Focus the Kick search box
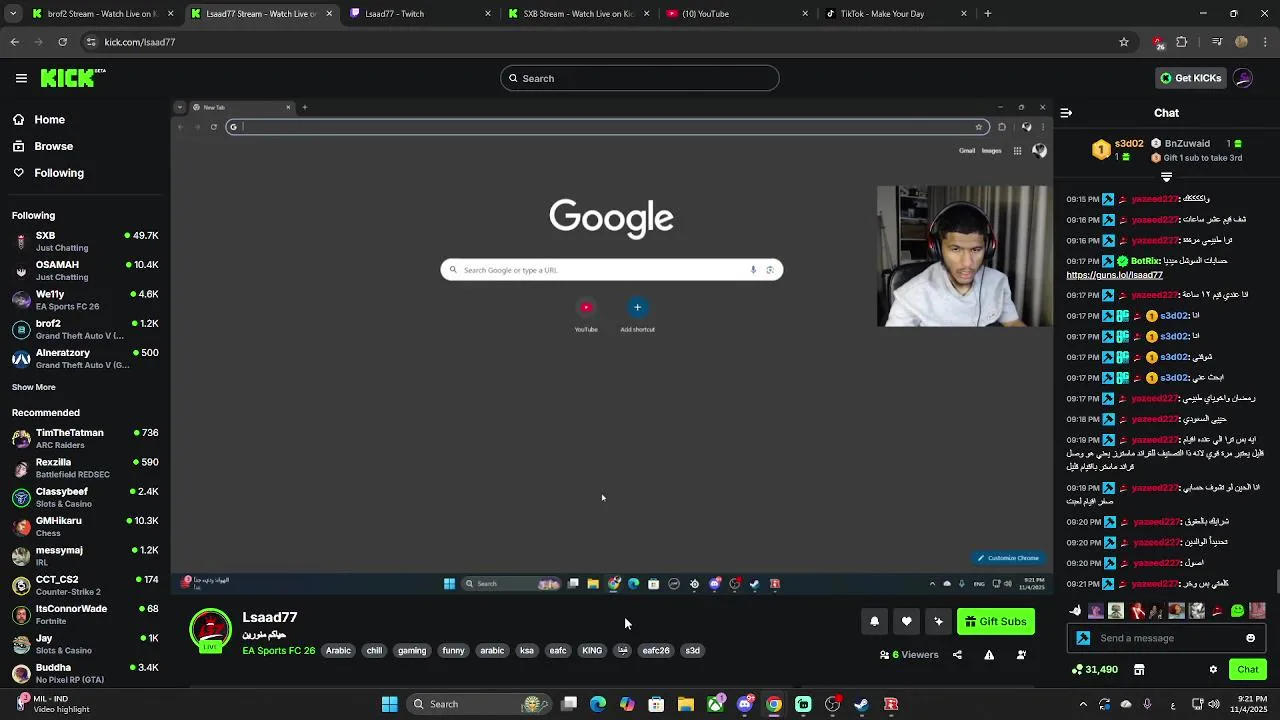1280x720 pixels. click(x=640, y=78)
